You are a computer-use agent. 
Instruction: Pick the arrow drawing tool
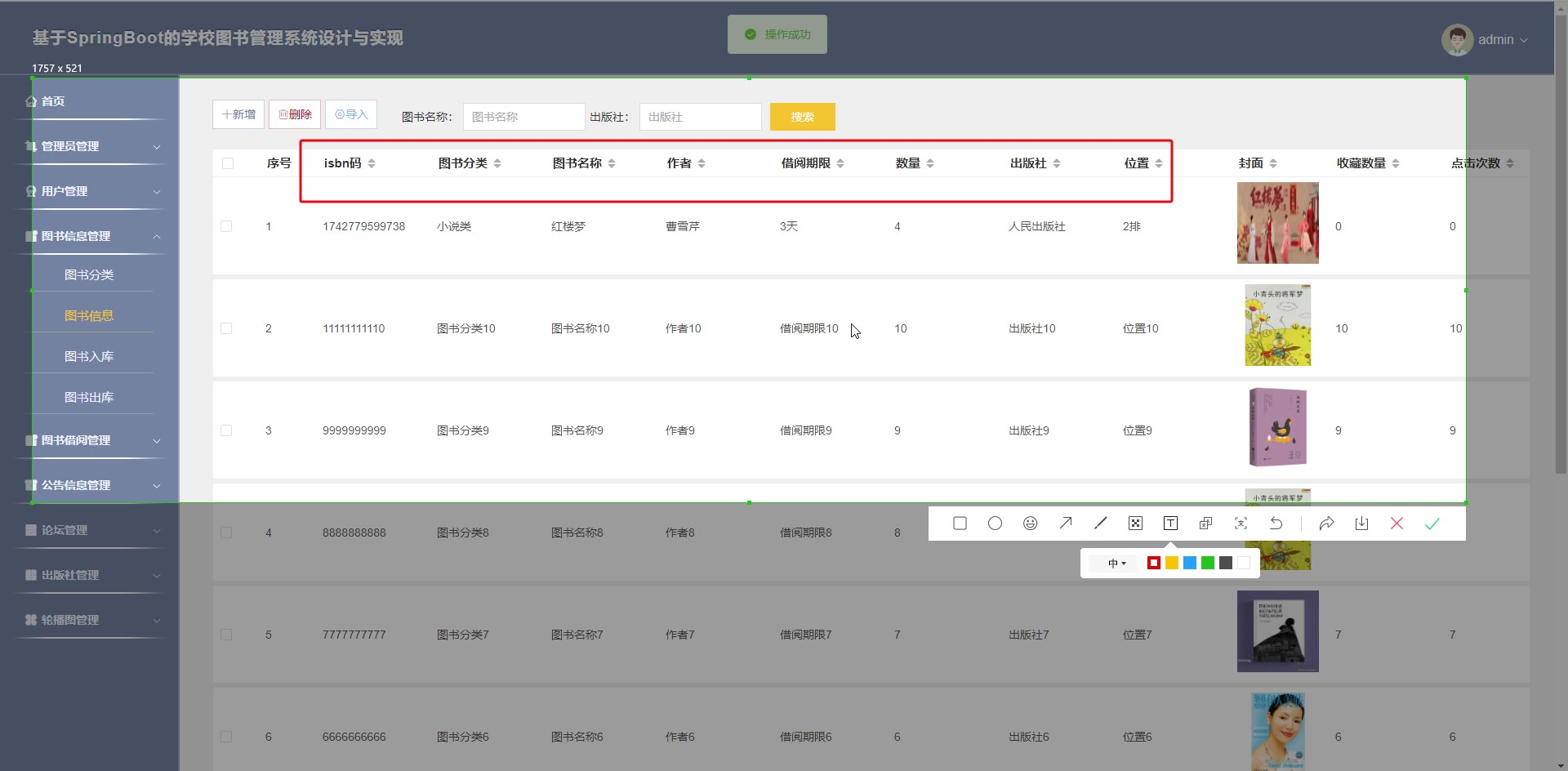click(1066, 524)
